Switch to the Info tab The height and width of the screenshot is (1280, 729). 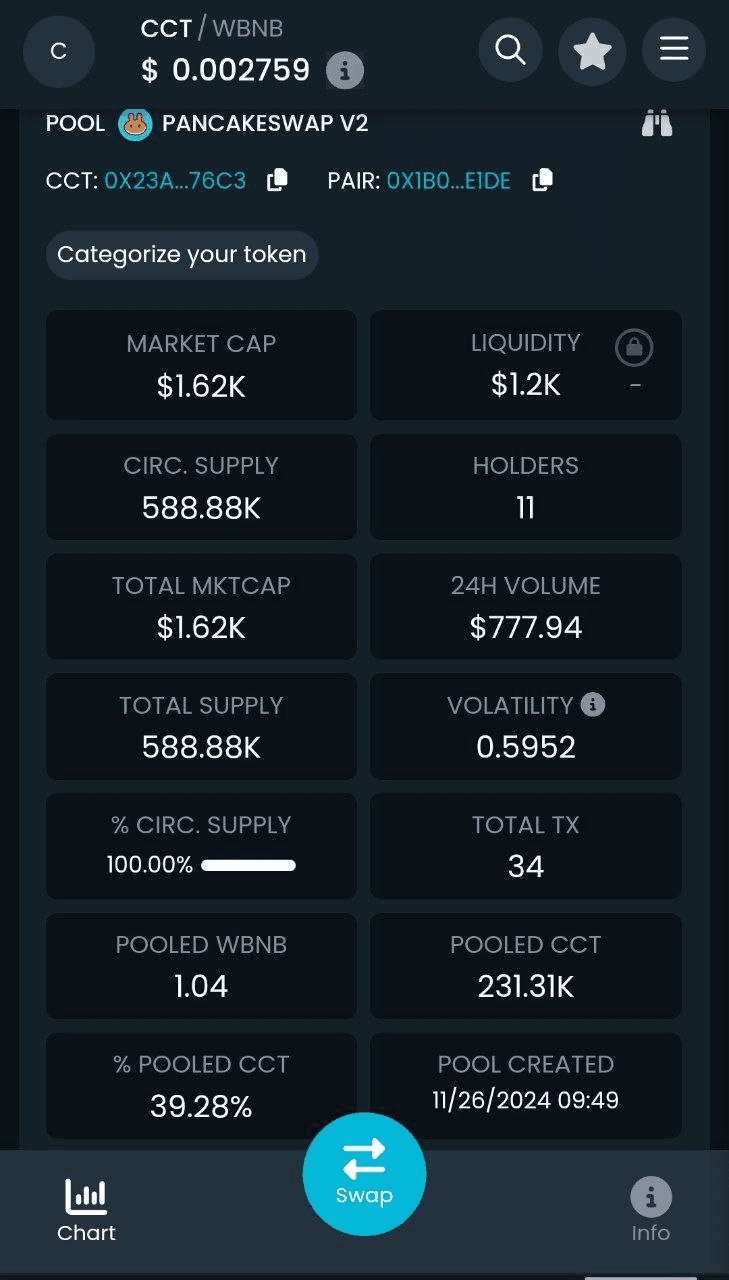click(650, 1210)
